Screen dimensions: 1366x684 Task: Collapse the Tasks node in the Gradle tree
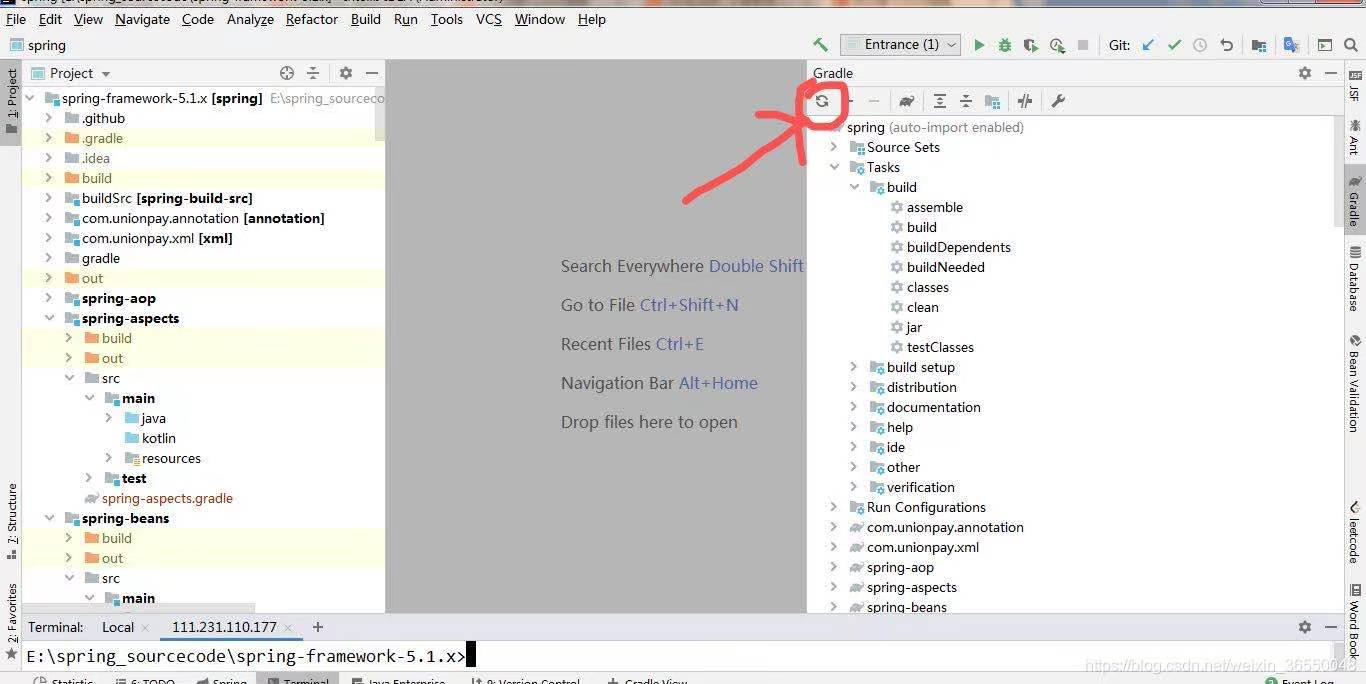point(834,167)
